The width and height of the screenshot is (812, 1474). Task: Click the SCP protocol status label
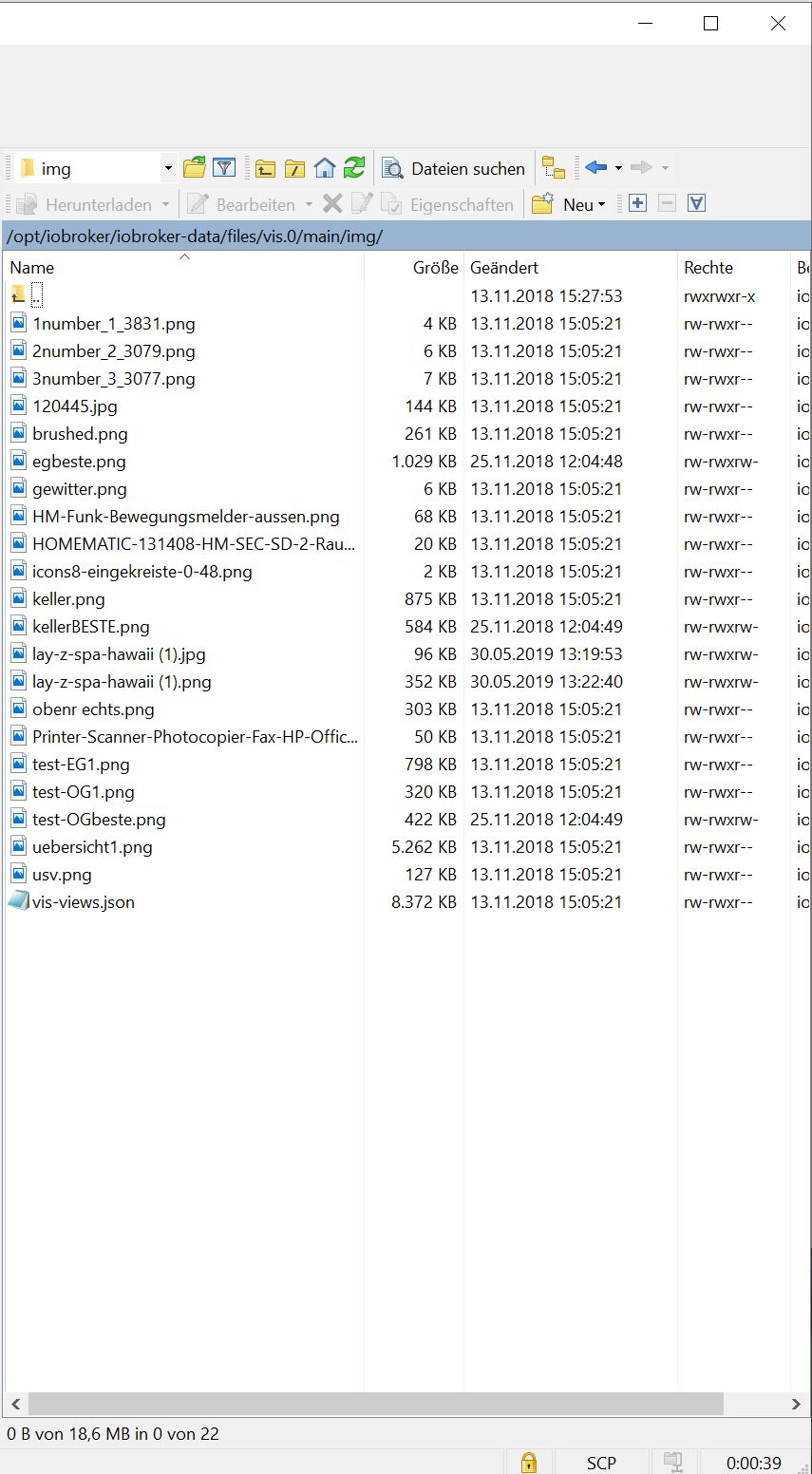[601, 1463]
